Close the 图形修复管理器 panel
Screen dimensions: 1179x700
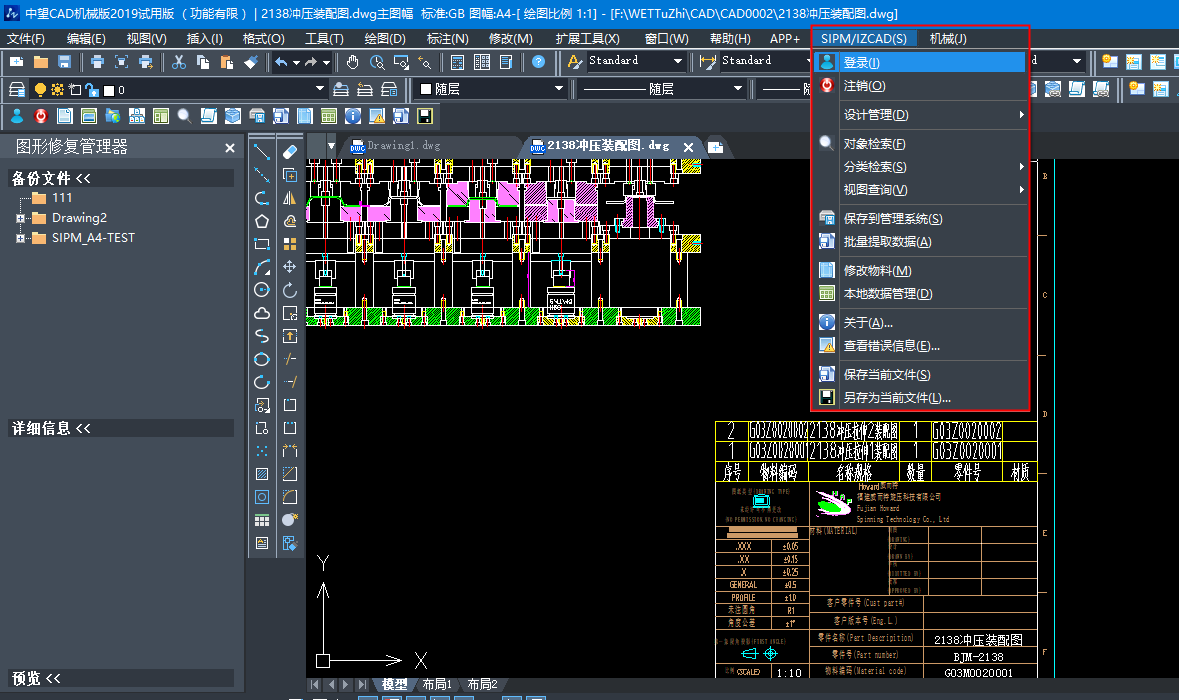click(230, 148)
